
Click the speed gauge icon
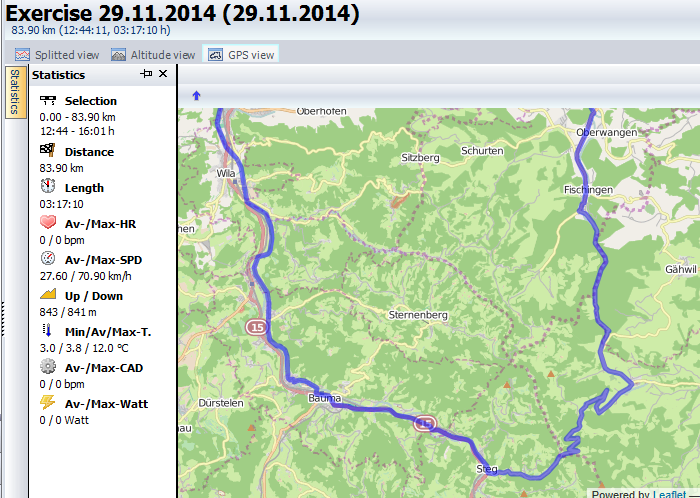click(x=48, y=259)
